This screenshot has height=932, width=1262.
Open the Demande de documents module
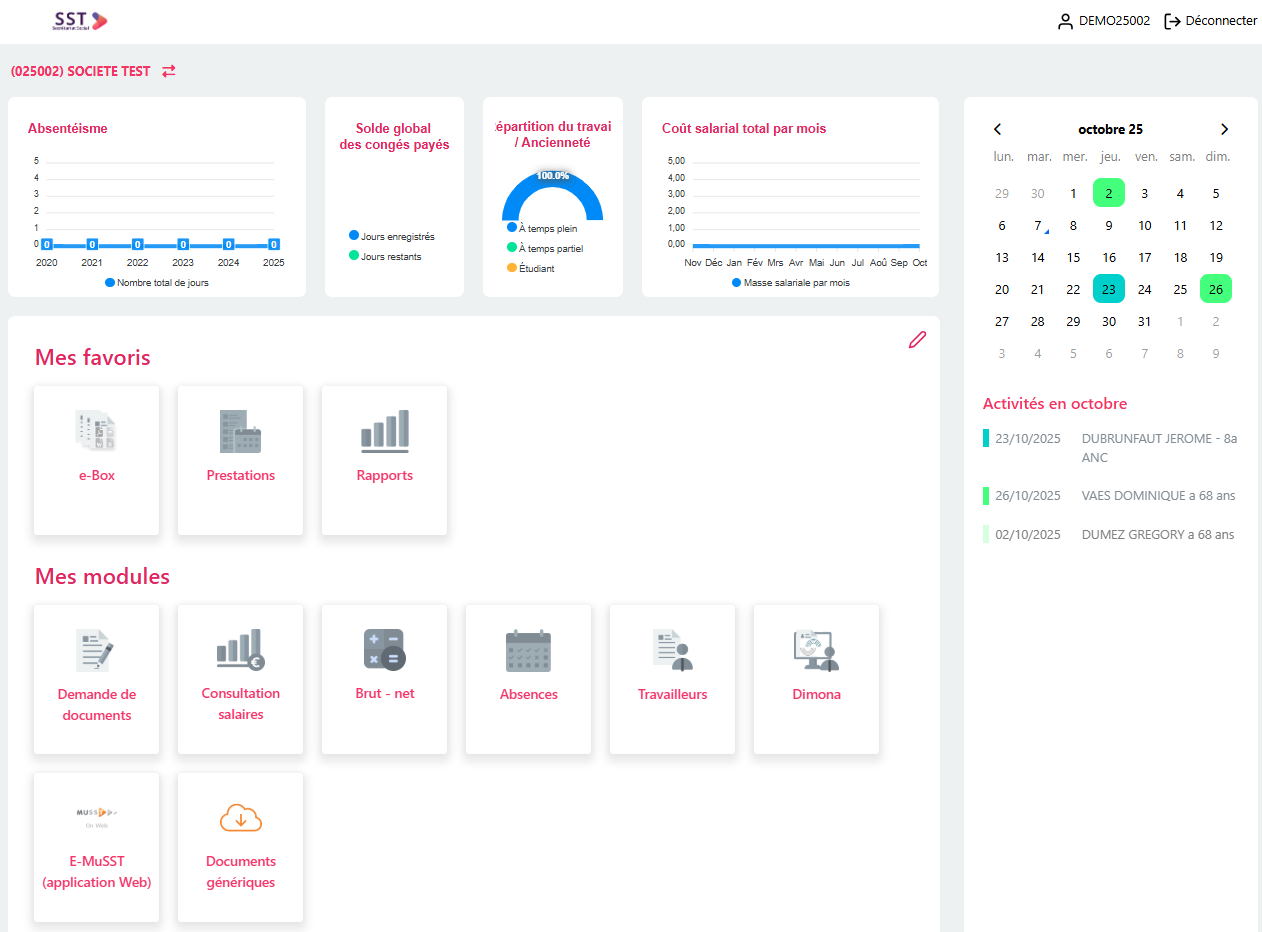coord(97,679)
